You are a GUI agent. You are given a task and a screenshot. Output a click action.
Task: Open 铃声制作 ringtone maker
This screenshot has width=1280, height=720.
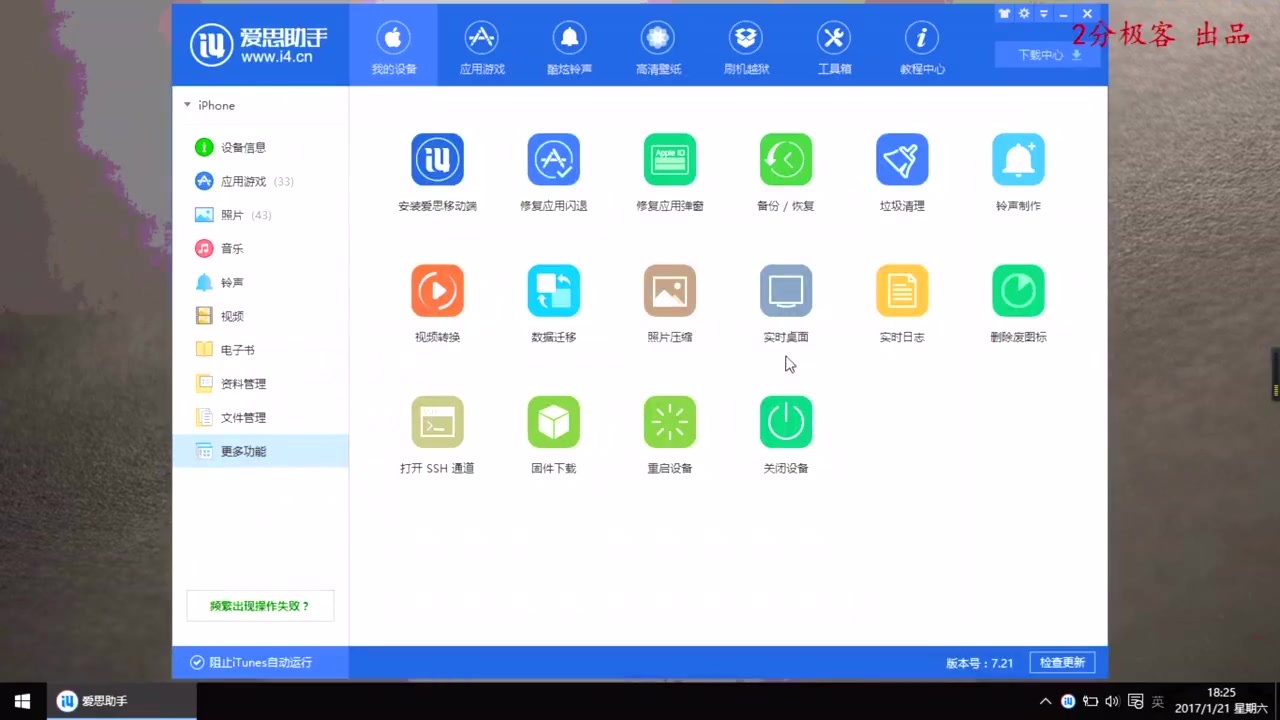(1018, 159)
